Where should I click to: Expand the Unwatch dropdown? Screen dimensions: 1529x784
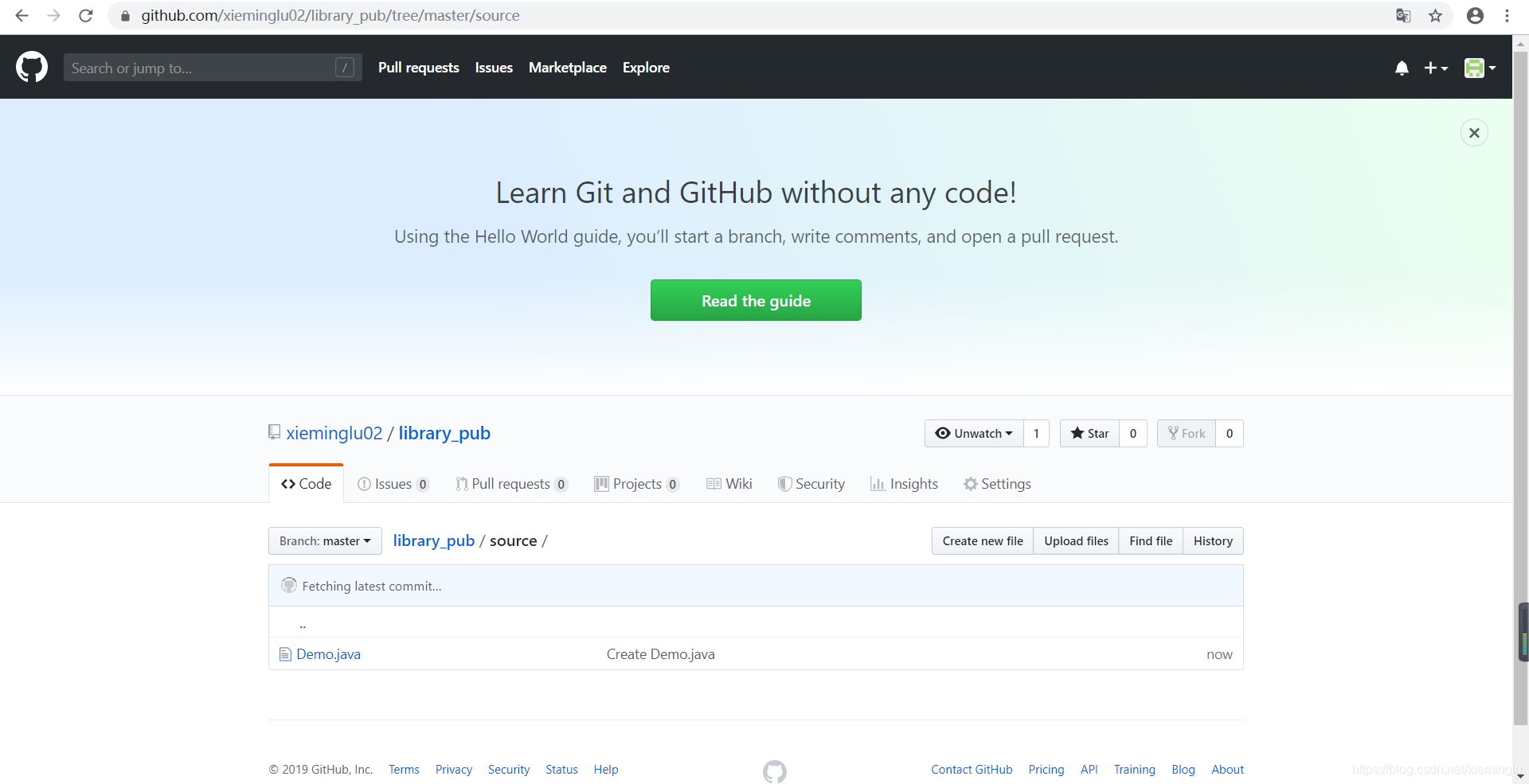(974, 433)
